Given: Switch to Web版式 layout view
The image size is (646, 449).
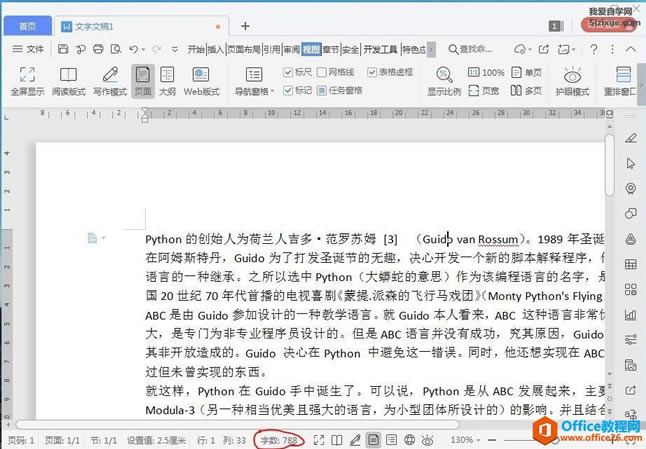Looking at the screenshot, I should point(201,81).
